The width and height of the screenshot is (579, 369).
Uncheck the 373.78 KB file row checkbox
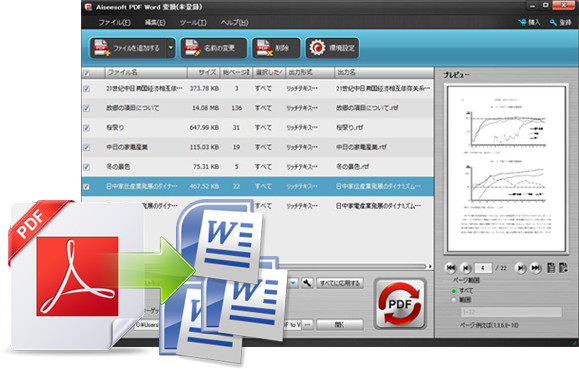(86, 89)
